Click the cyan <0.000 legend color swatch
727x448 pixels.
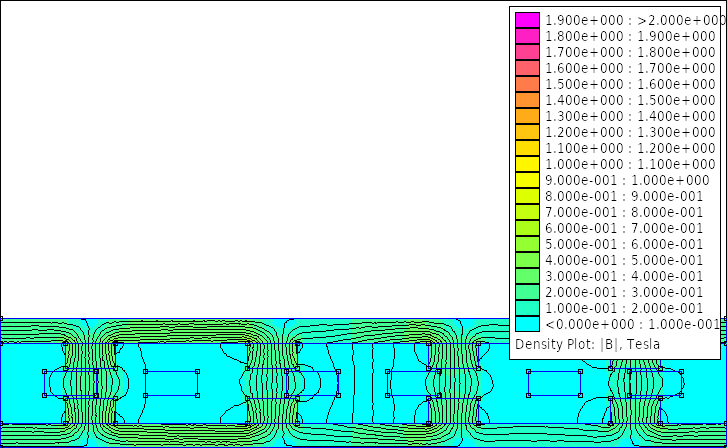pyautogui.click(x=527, y=324)
